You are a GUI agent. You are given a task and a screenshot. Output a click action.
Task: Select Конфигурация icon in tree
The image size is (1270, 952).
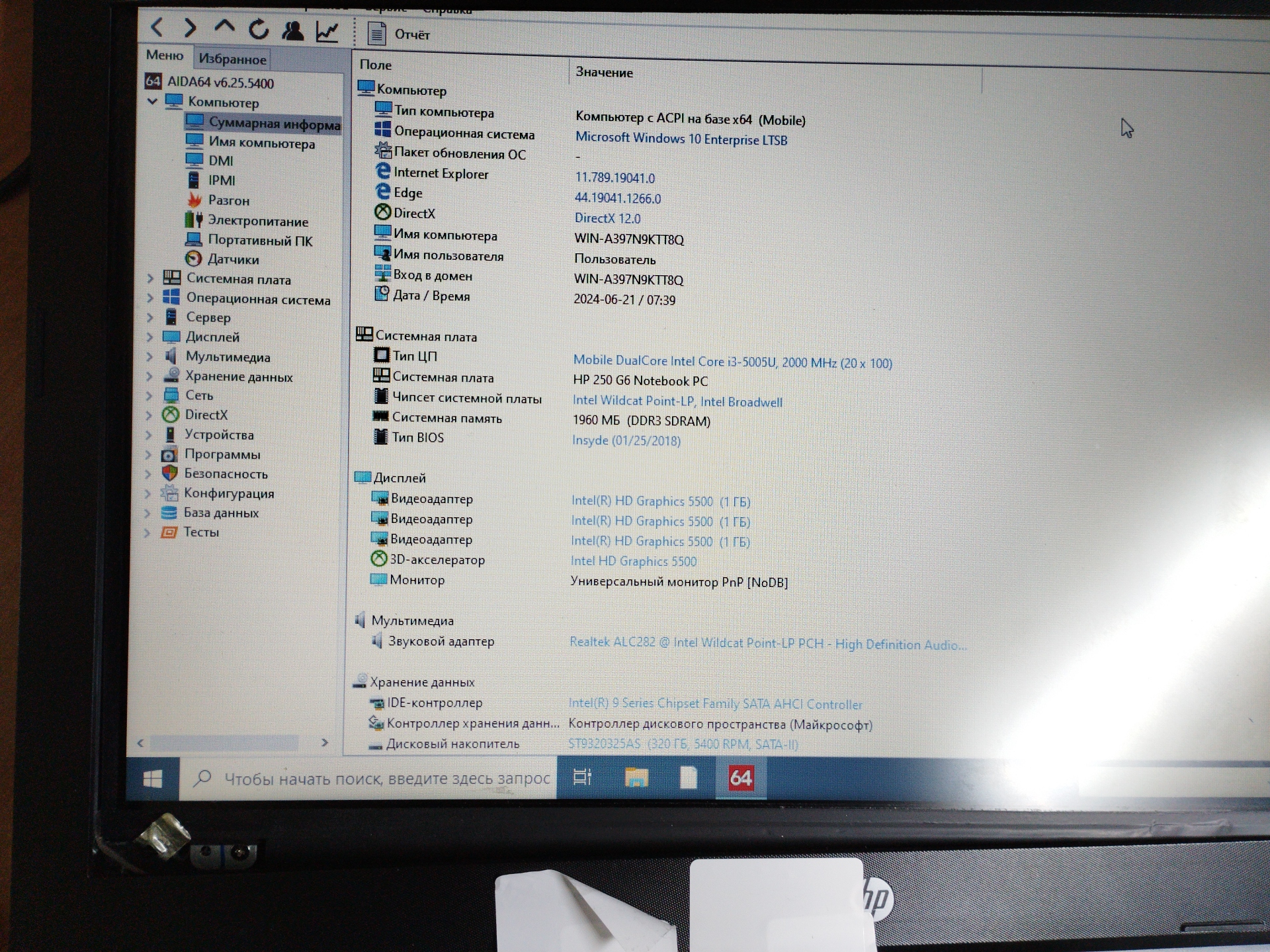pyautogui.click(x=169, y=493)
